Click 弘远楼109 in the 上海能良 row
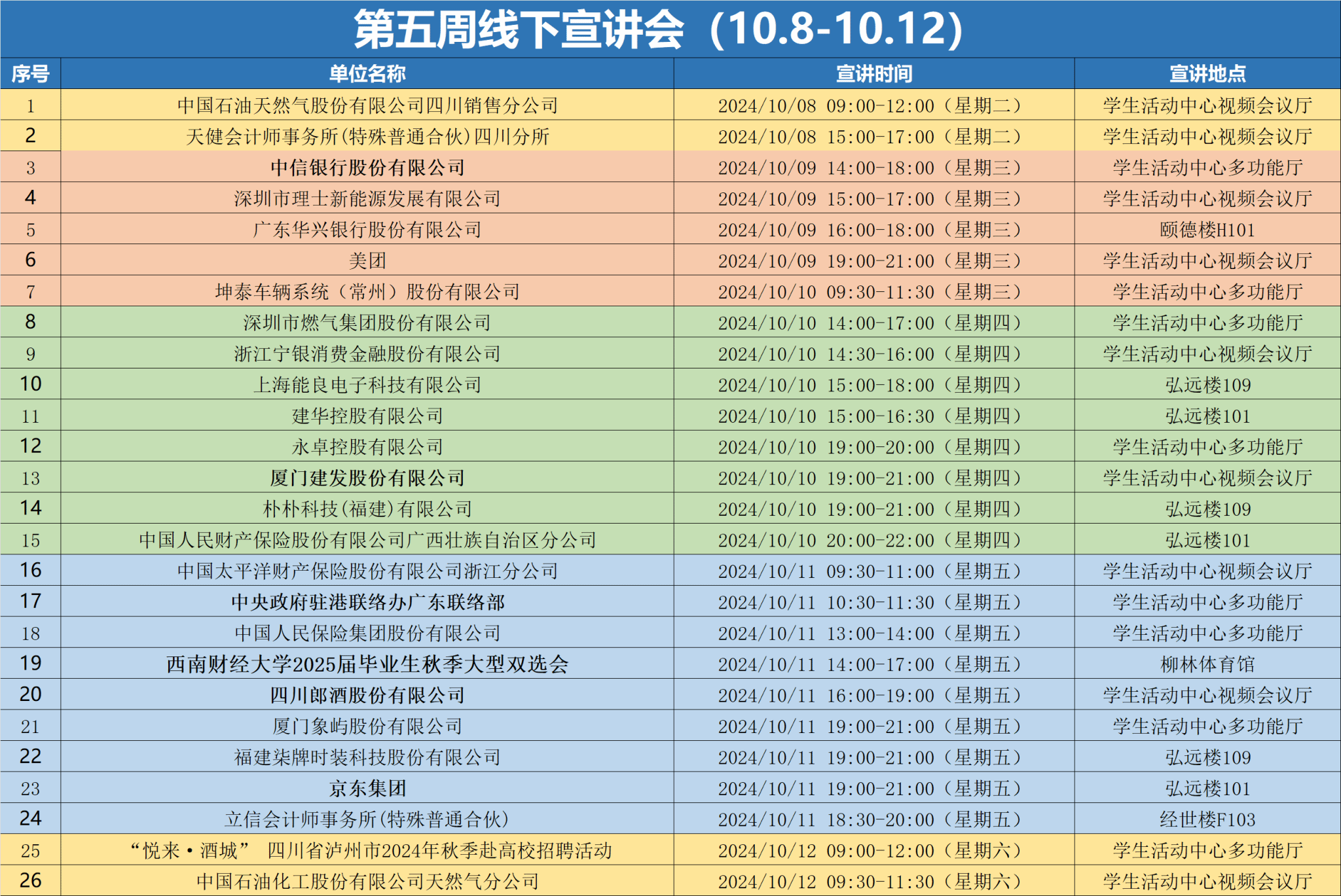The height and width of the screenshot is (896, 1341). 1207,385
